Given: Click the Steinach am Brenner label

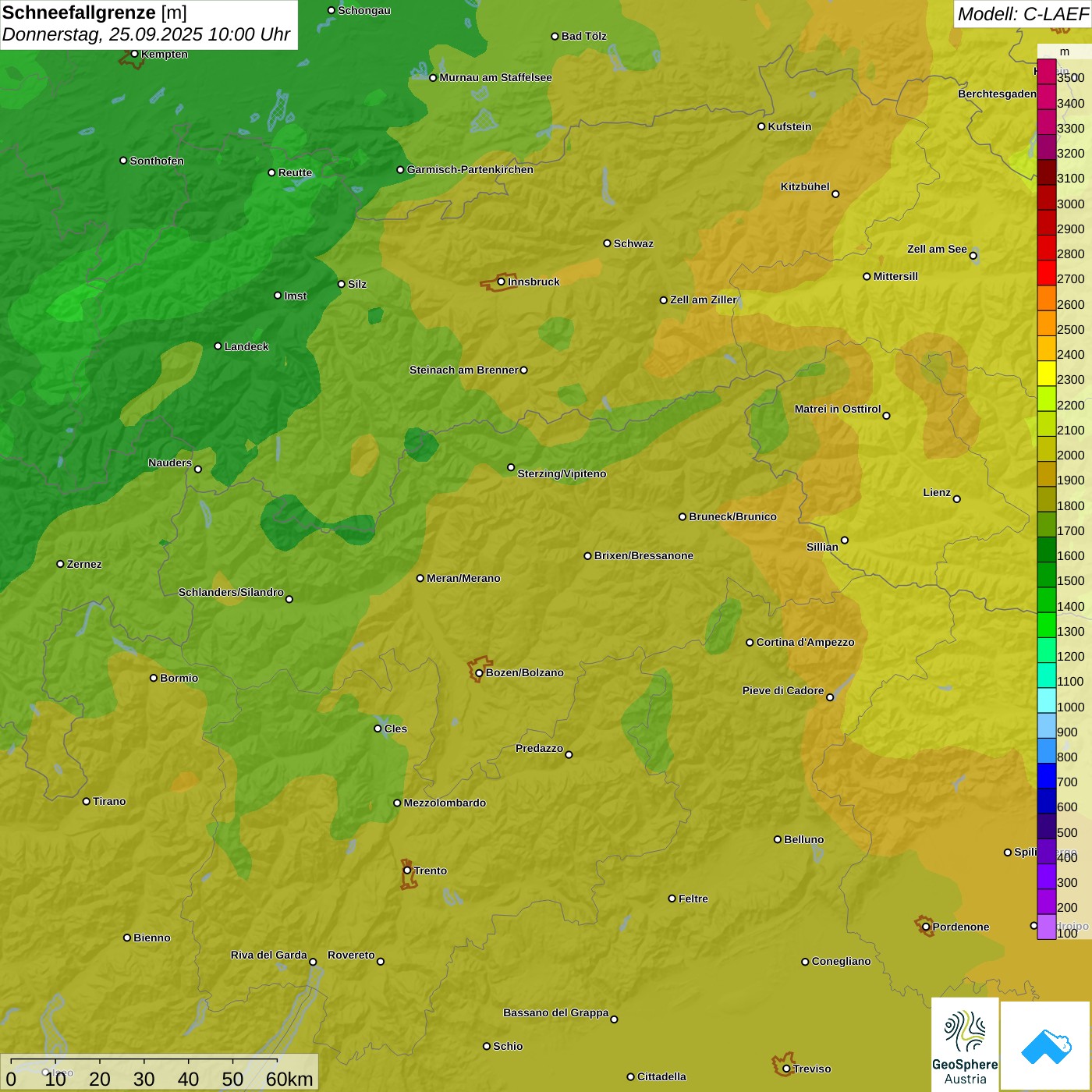Looking at the screenshot, I should coord(464,370).
